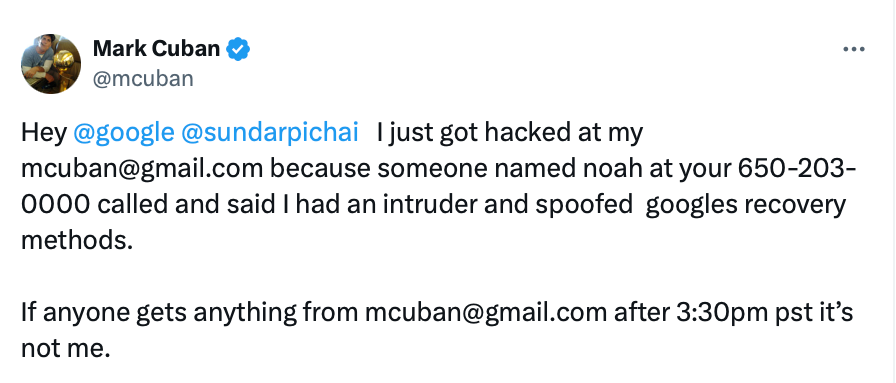
Task: Click the word Hey starting the tweet
Action: [x=44, y=133]
